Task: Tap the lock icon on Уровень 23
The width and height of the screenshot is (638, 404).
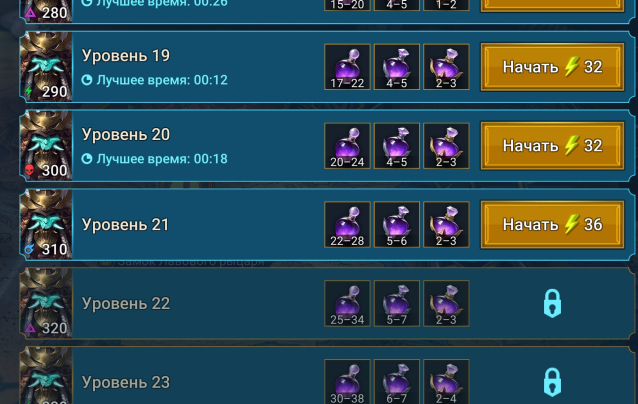Action: pyautogui.click(x=552, y=382)
